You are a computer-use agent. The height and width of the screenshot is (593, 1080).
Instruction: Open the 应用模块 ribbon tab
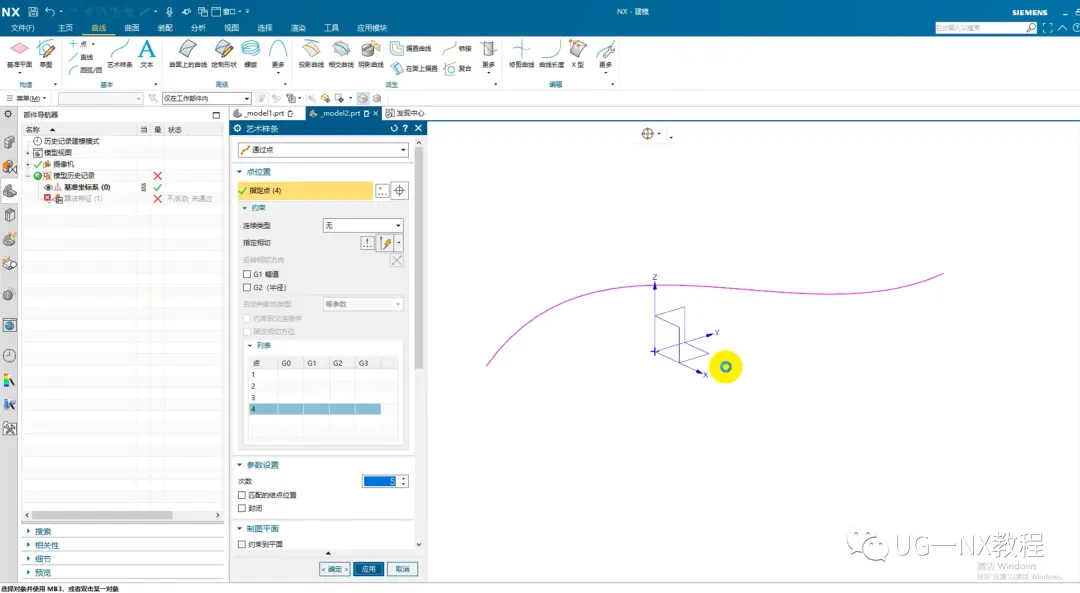372,28
